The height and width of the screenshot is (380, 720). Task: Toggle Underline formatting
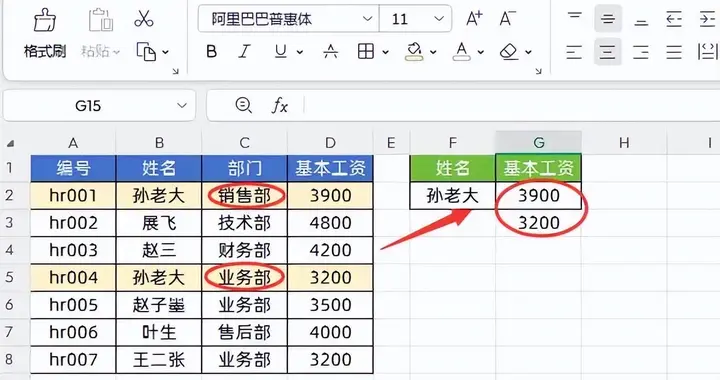[280, 51]
